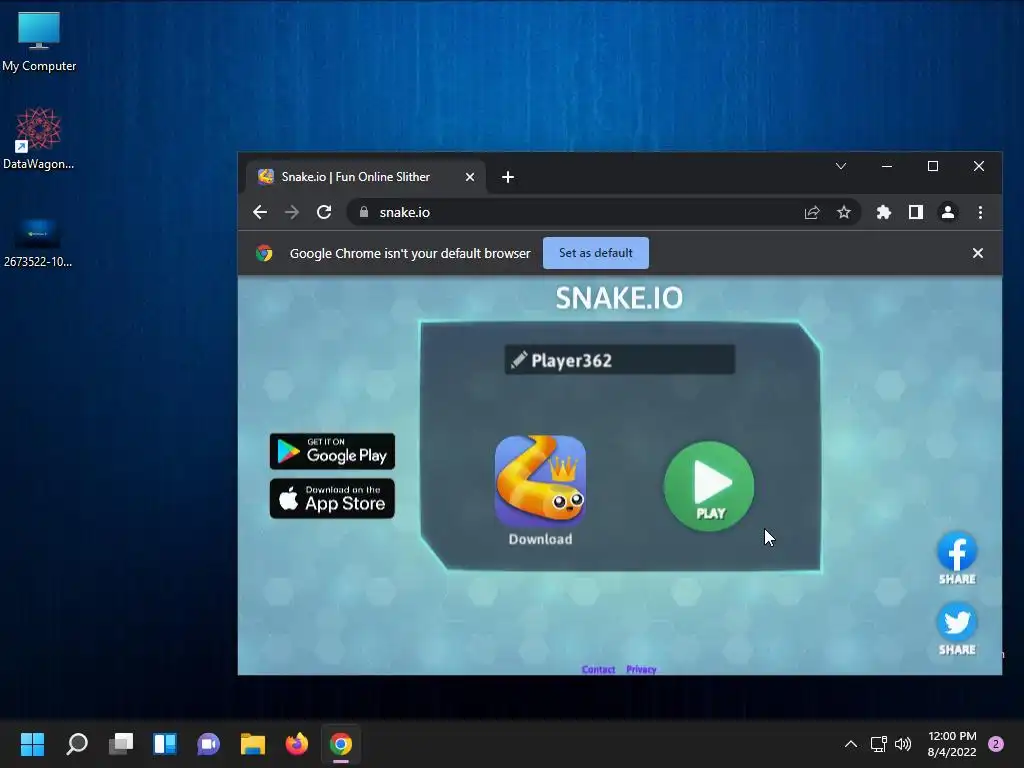Image resolution: width=1024 pixels, height=768 pixels.
Task: Open Chrome's three-dot menu
Action: coord(980,212)
